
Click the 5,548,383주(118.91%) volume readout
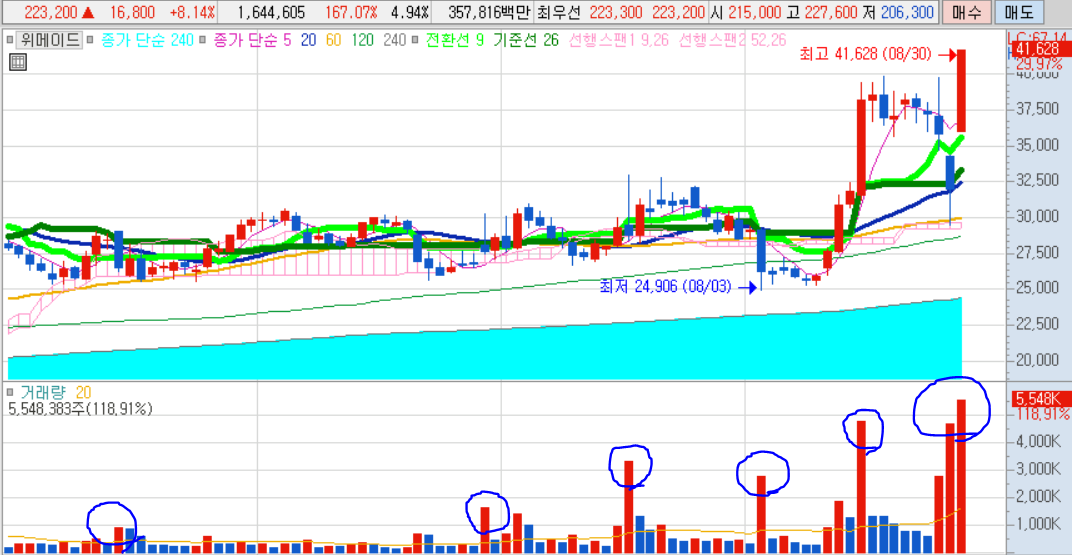tap(80, 409)
